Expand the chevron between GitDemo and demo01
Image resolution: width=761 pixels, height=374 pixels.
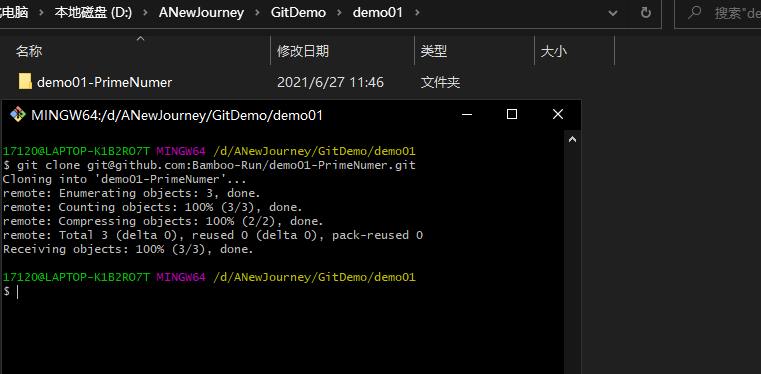click(x=339, y=13)
